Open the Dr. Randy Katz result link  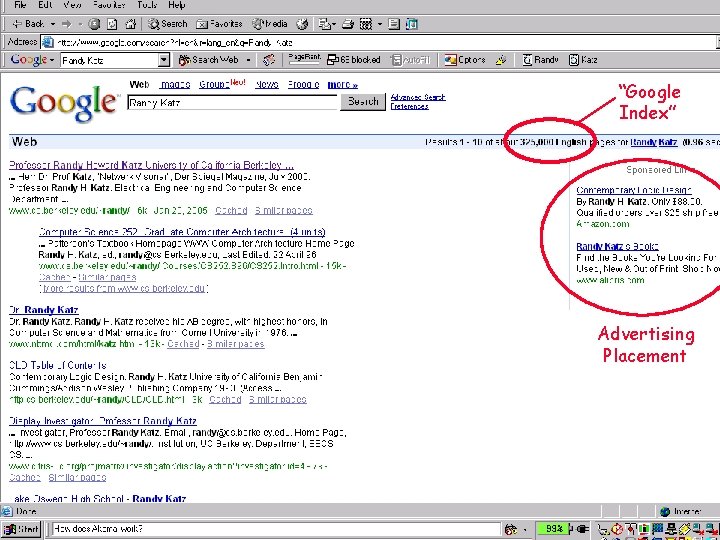44,310
